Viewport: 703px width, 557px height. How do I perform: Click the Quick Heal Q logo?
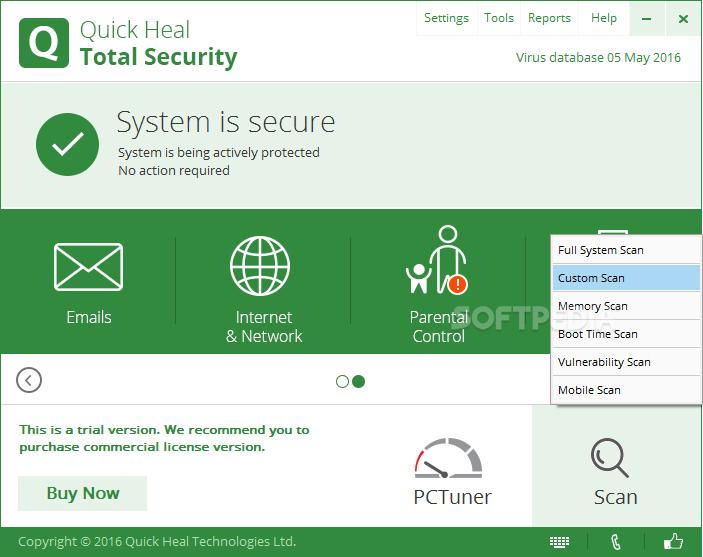point(44,43)
